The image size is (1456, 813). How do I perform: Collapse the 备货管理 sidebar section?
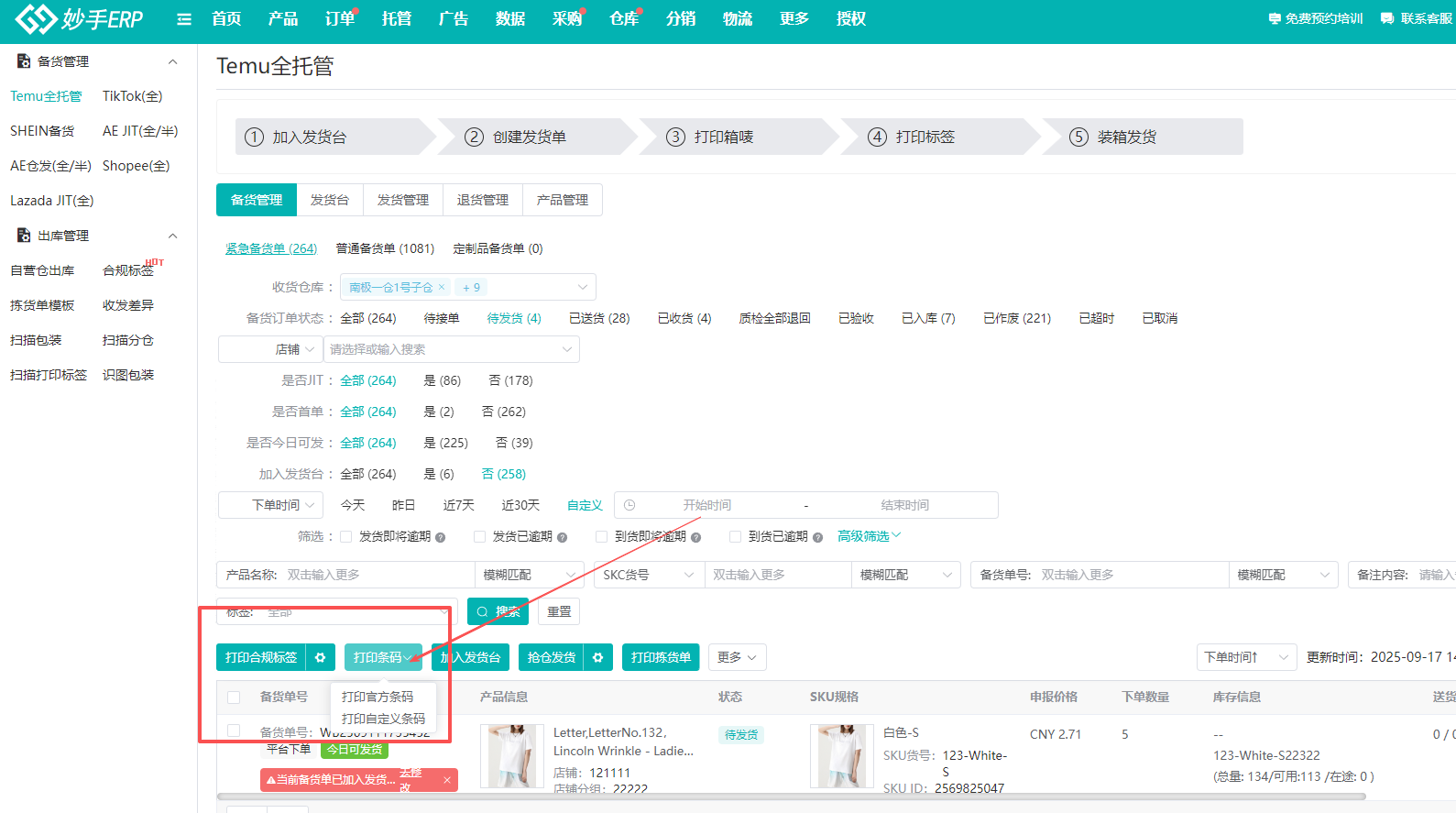coord(172,61)
